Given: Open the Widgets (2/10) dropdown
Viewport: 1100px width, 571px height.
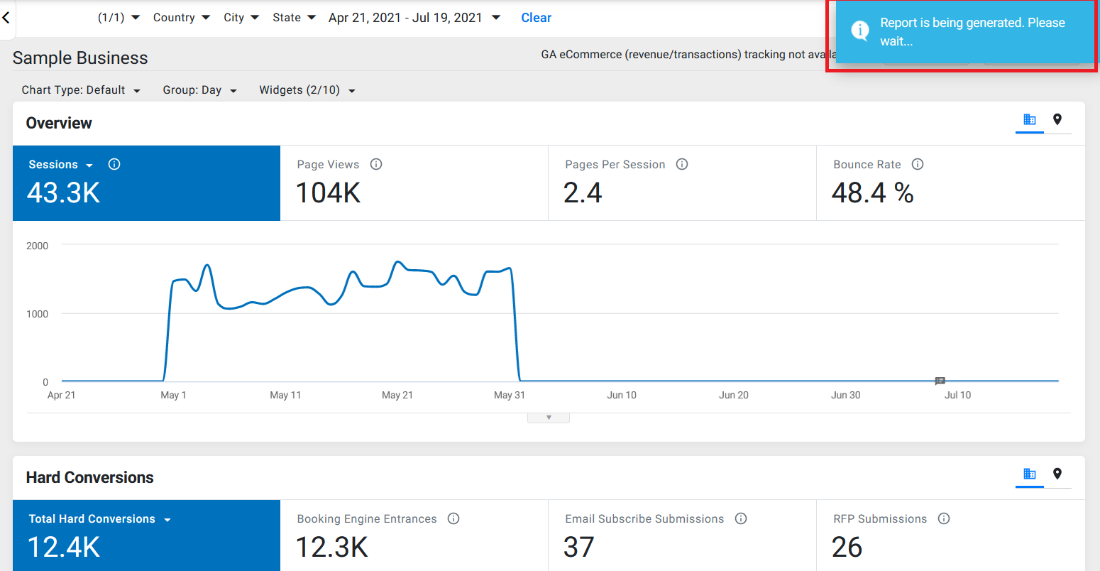Looking at the screenshot, I should [x=307, y=90].
